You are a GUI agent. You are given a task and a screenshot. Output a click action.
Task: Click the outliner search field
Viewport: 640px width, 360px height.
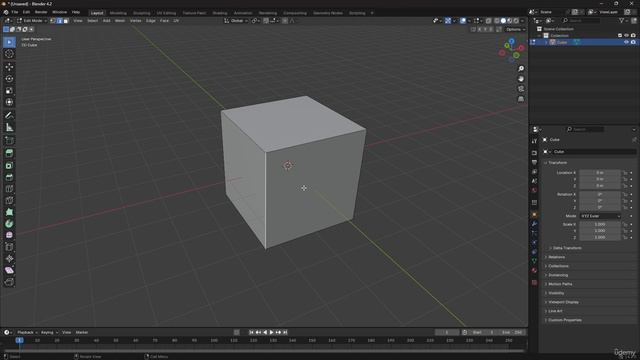580,20
